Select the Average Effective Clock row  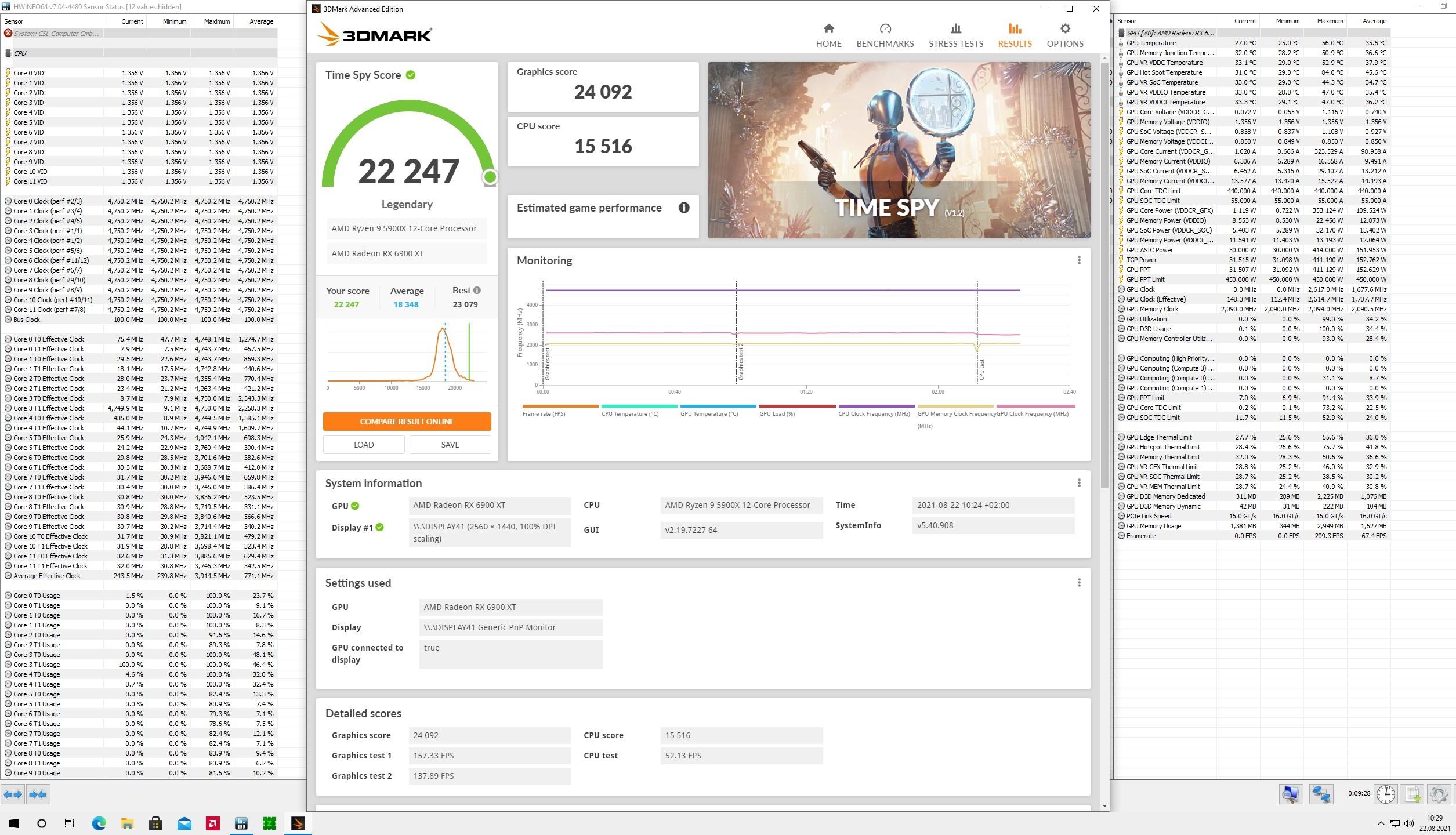click(x=139, y=576)
